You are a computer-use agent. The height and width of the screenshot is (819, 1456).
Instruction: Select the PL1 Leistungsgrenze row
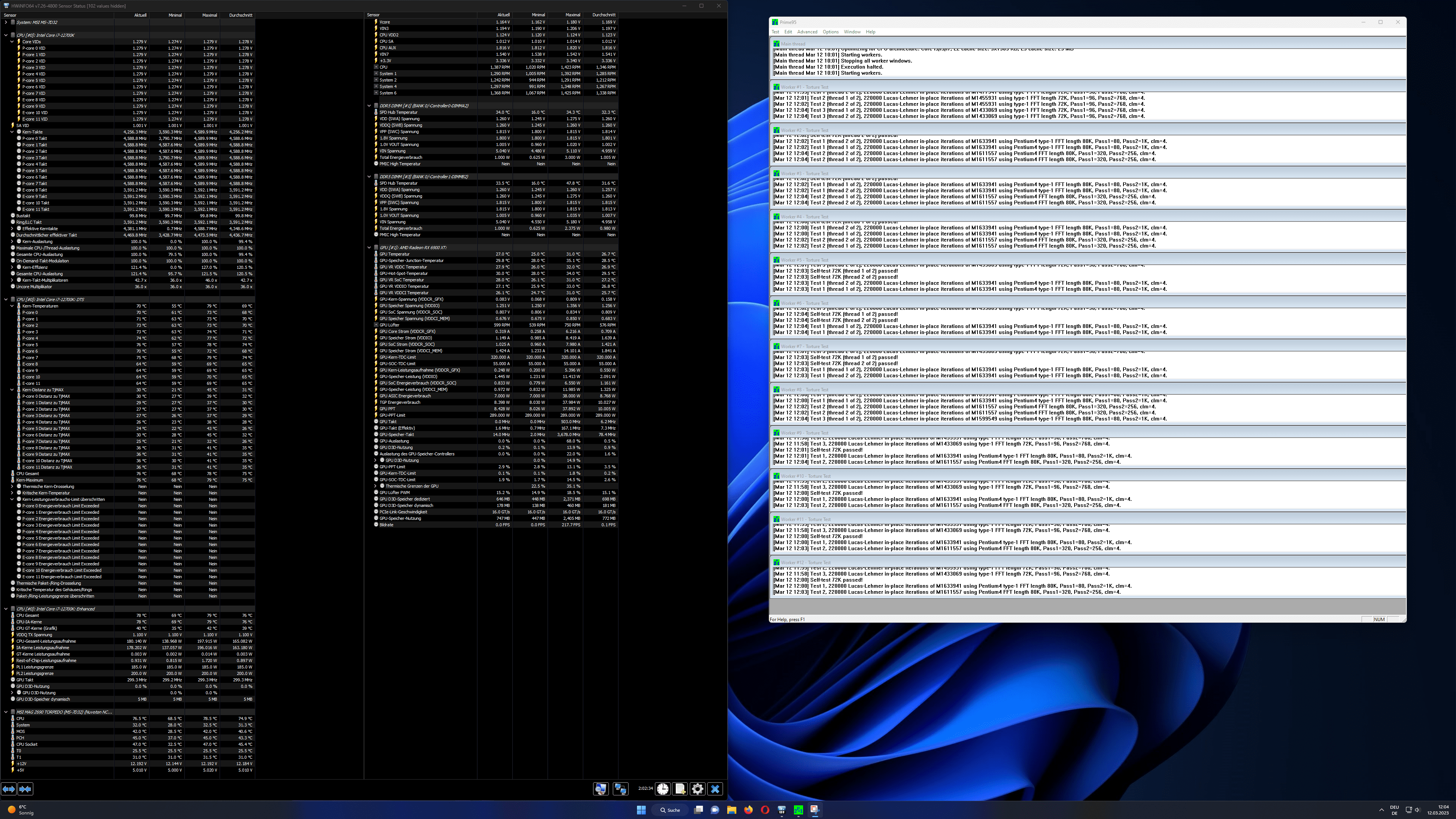(128, 667)
